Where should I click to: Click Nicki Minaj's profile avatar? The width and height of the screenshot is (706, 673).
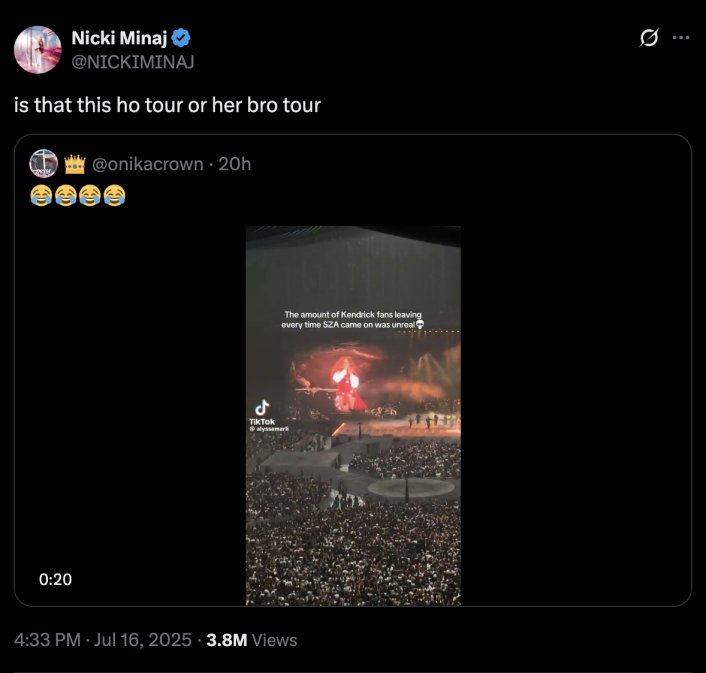38,49
